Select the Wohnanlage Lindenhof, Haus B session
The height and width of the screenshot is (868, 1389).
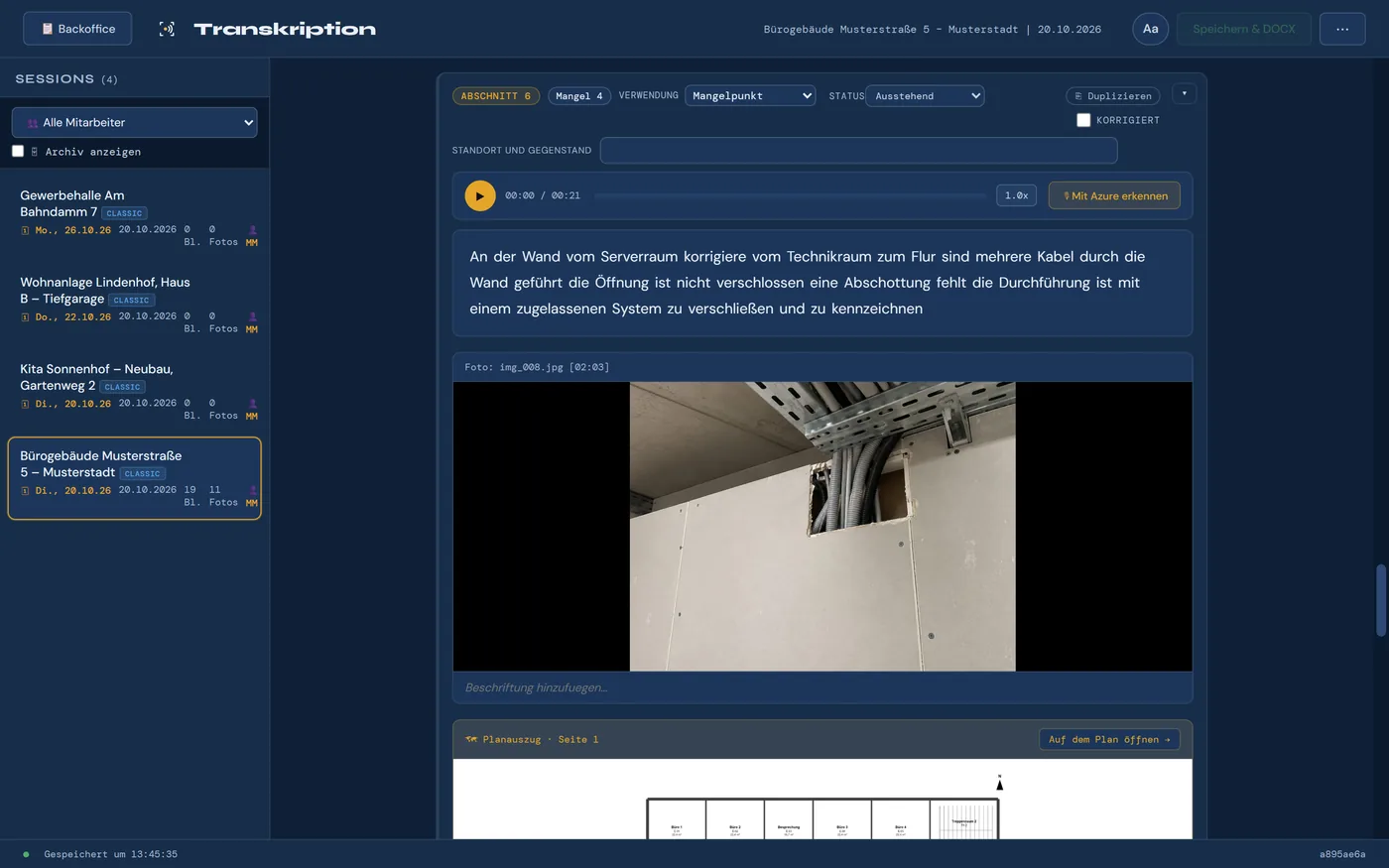click(134, 307)
